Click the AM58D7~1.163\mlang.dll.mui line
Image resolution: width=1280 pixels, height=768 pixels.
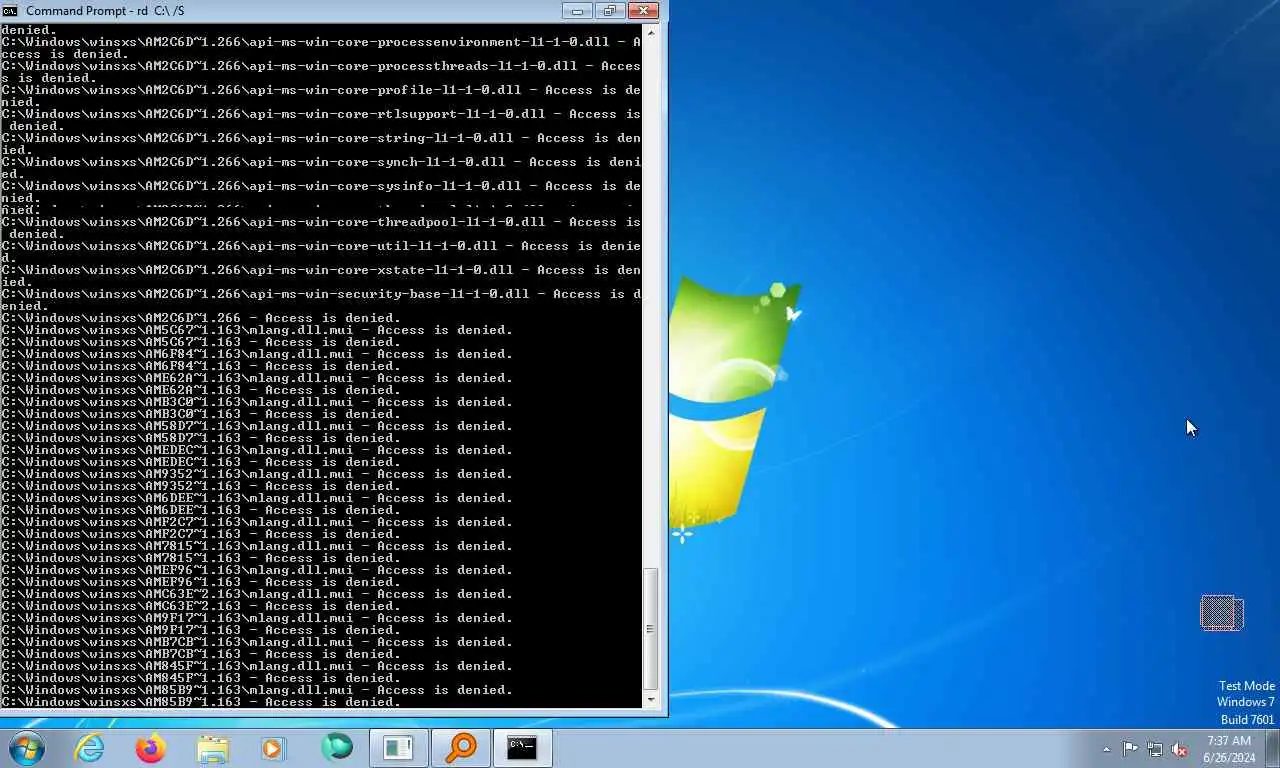[x=257, y=426]
